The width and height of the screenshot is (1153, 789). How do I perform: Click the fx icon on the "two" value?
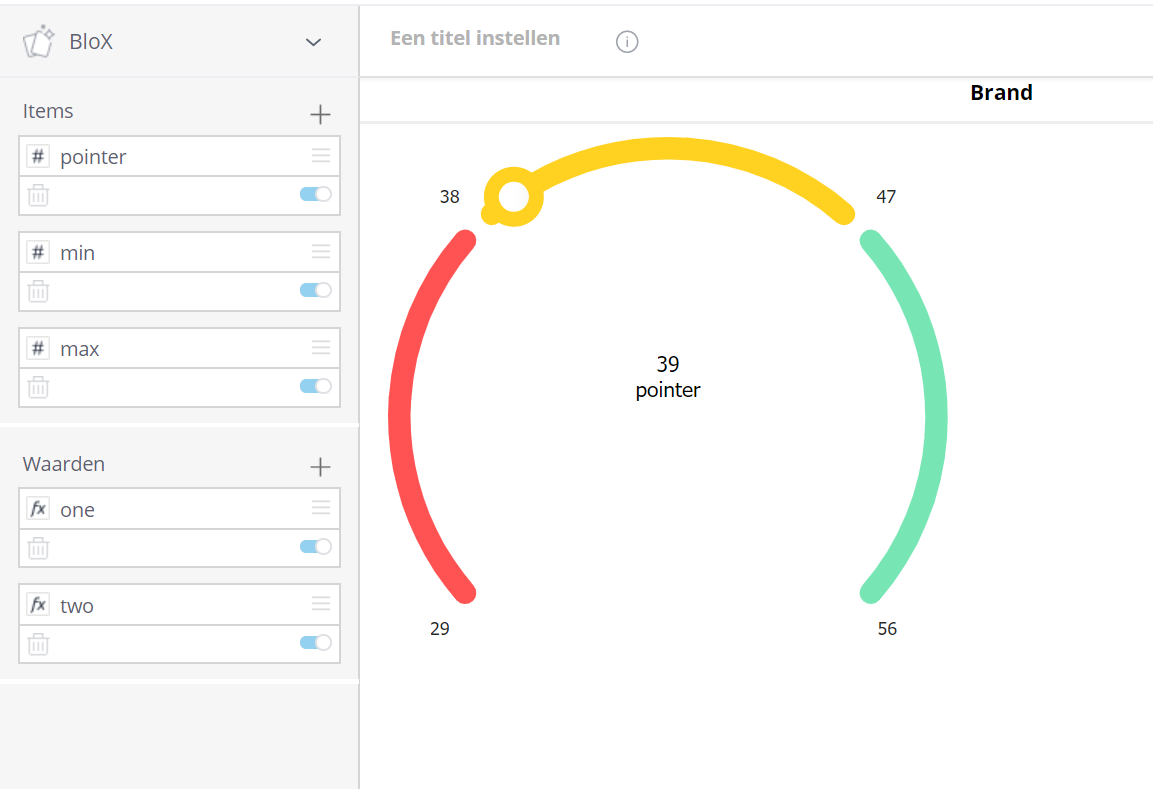(x=38, y=604)
